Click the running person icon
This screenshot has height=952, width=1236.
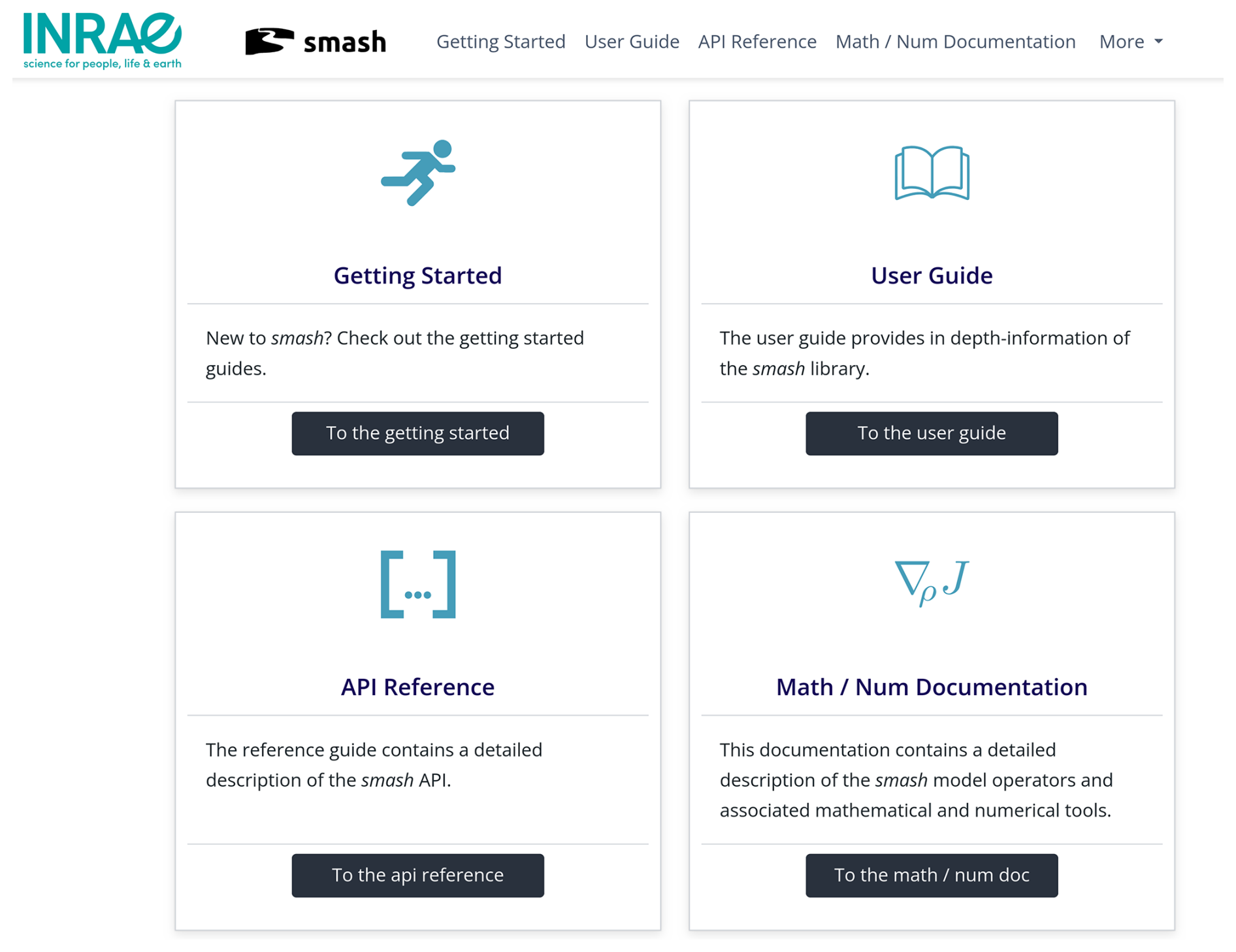(x=418, y=172)
